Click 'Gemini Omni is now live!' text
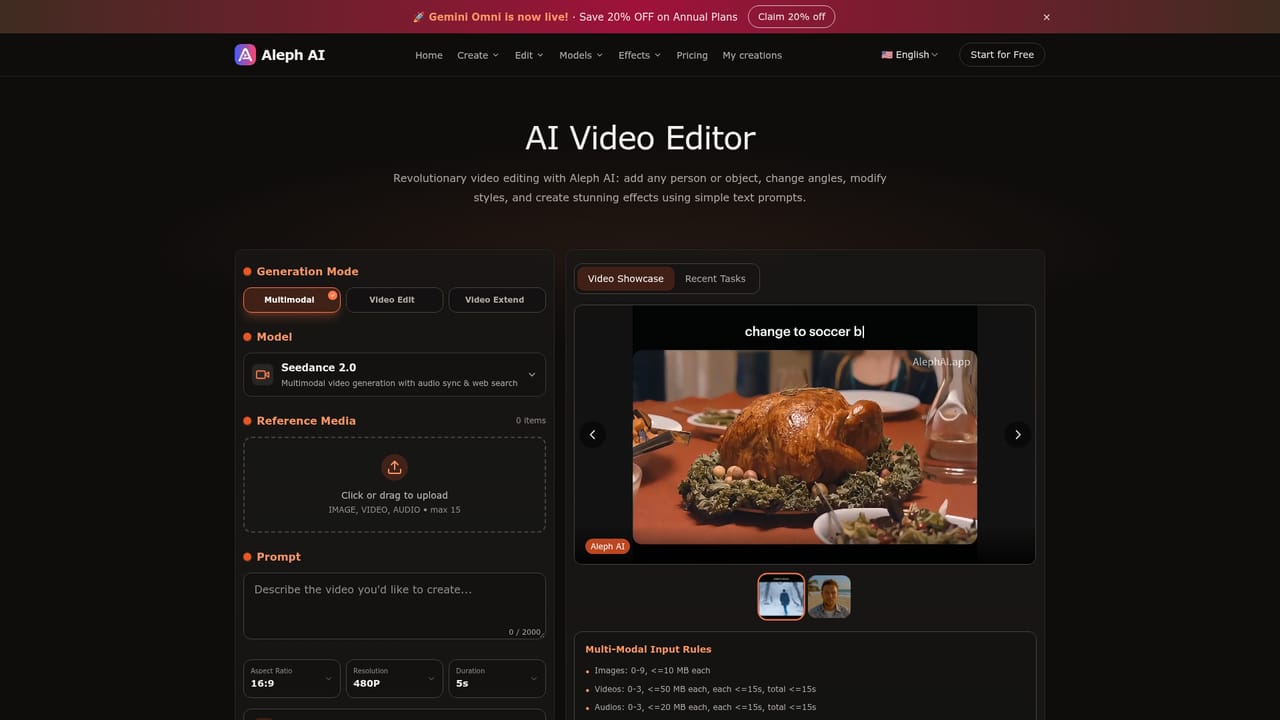 499,17
